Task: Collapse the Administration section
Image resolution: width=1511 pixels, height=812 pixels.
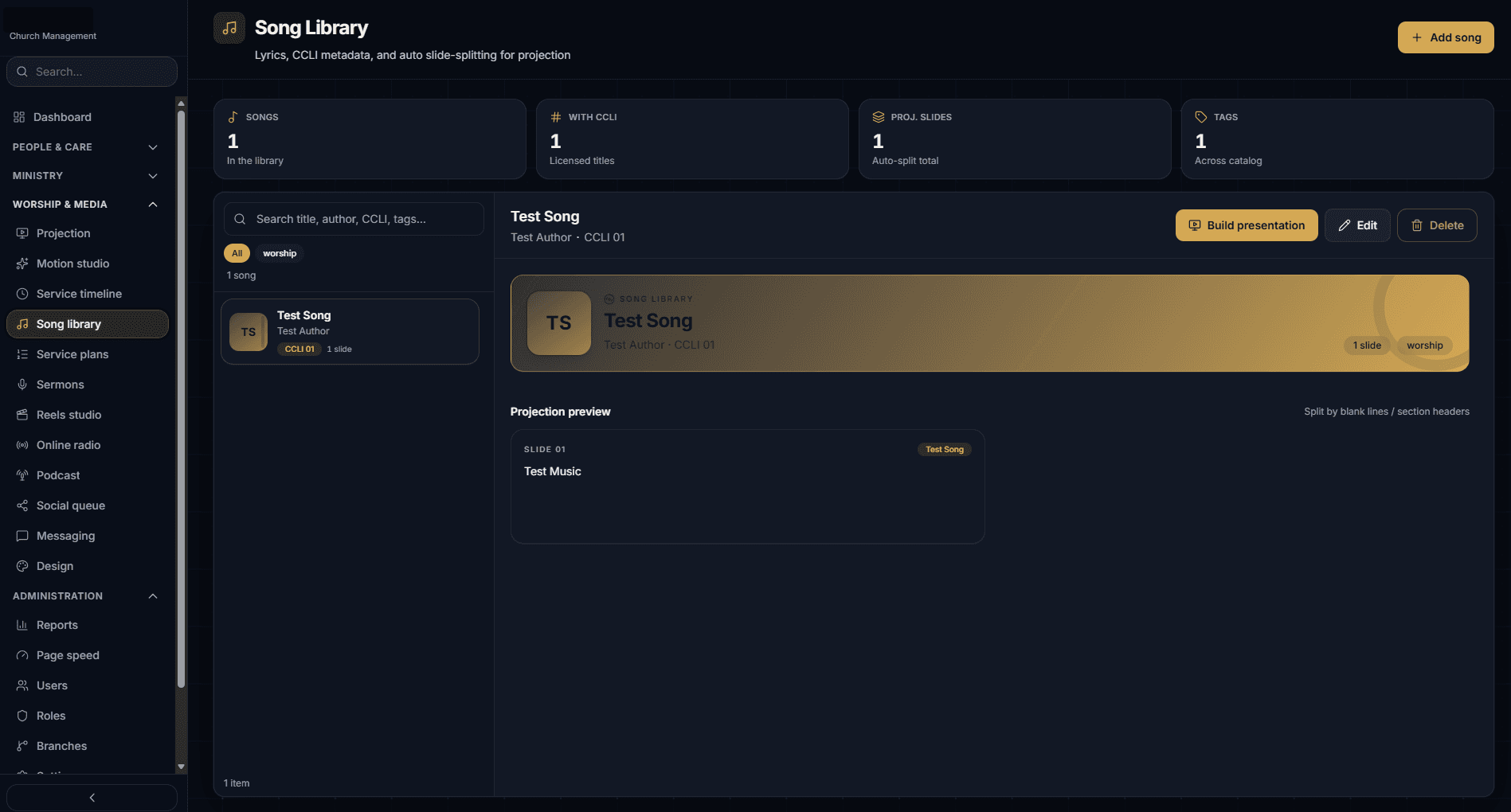Action: coord(86,596)
